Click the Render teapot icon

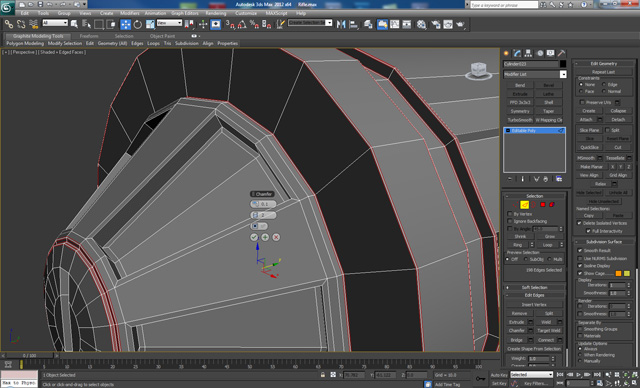[460, 24]
